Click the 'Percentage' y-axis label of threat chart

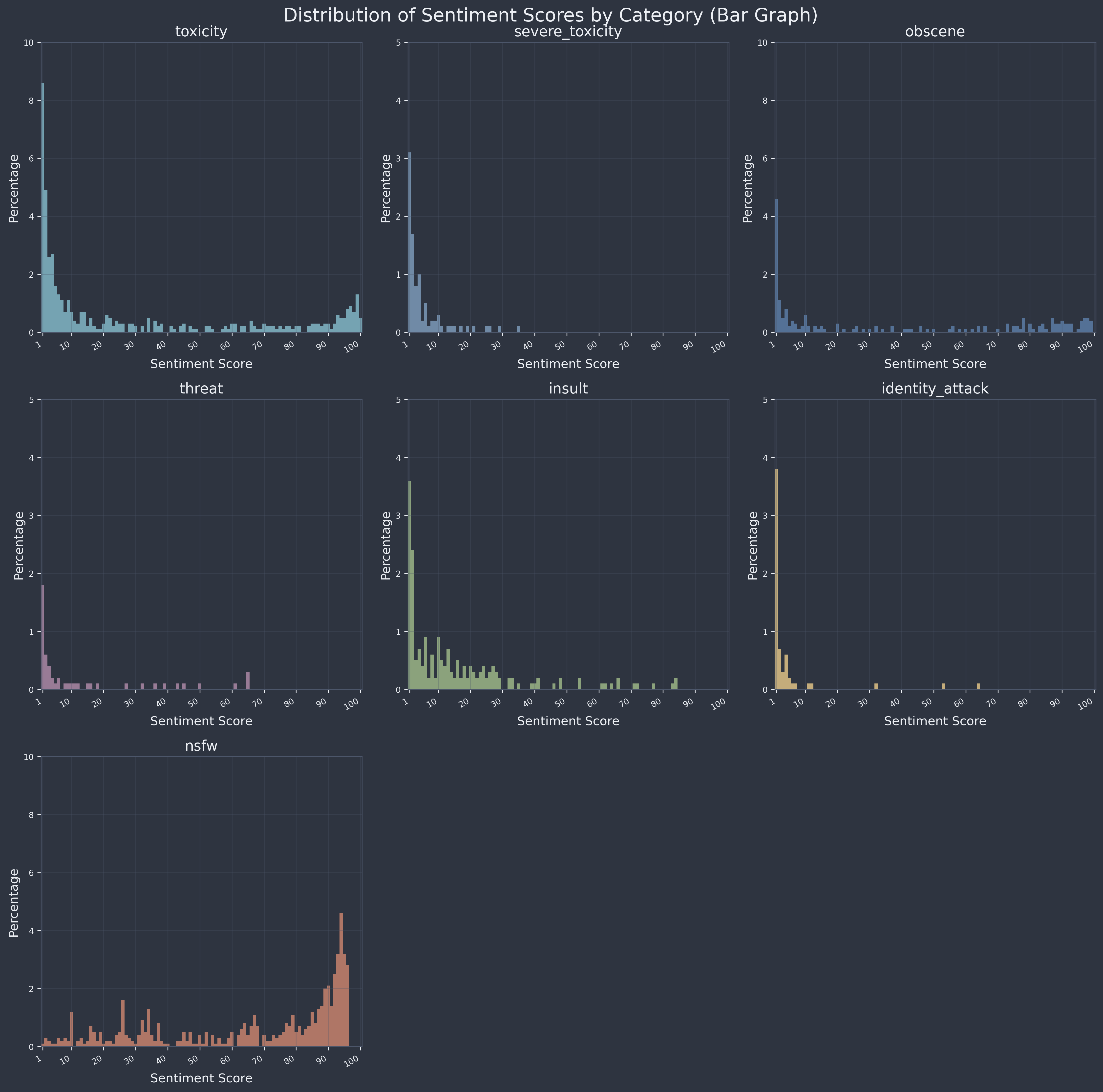[x=19, y=545]
